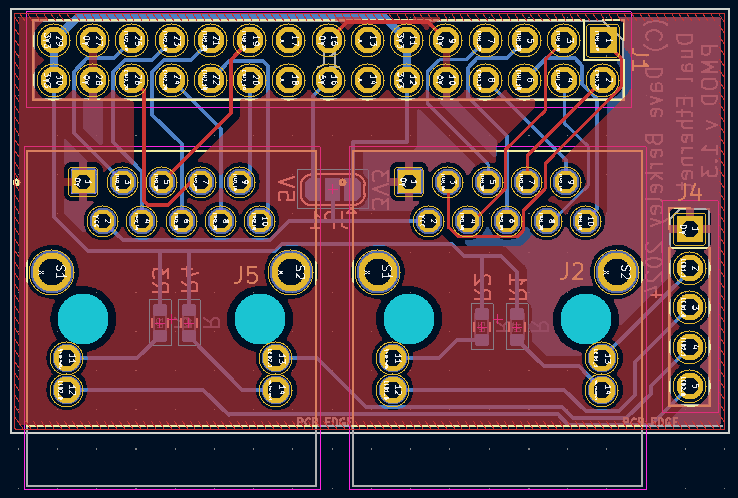Click pad 30 of header J1

53,80
